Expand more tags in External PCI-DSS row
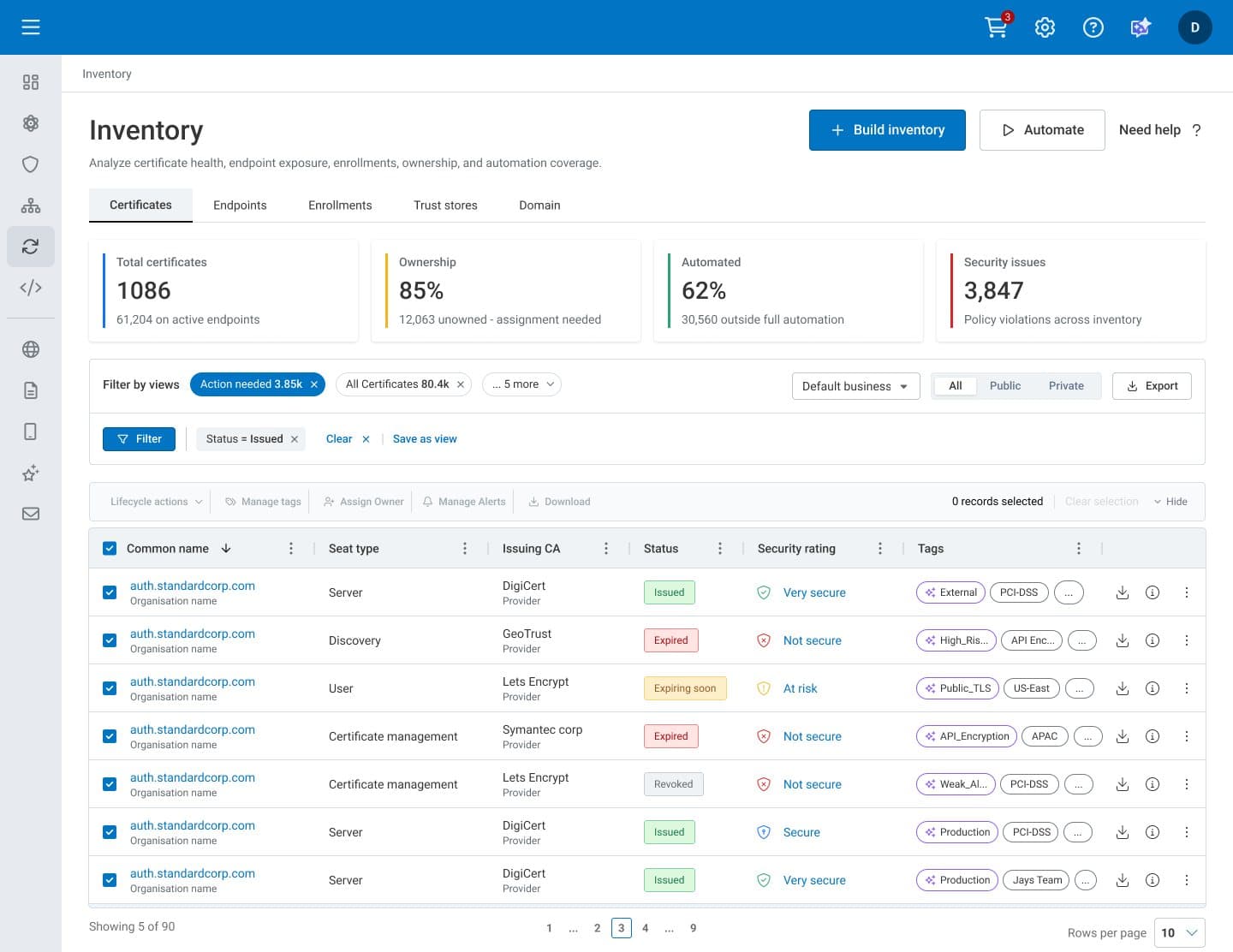Image resolution: width=1233 pixels, height=952 pixels. pos(1069,592)
